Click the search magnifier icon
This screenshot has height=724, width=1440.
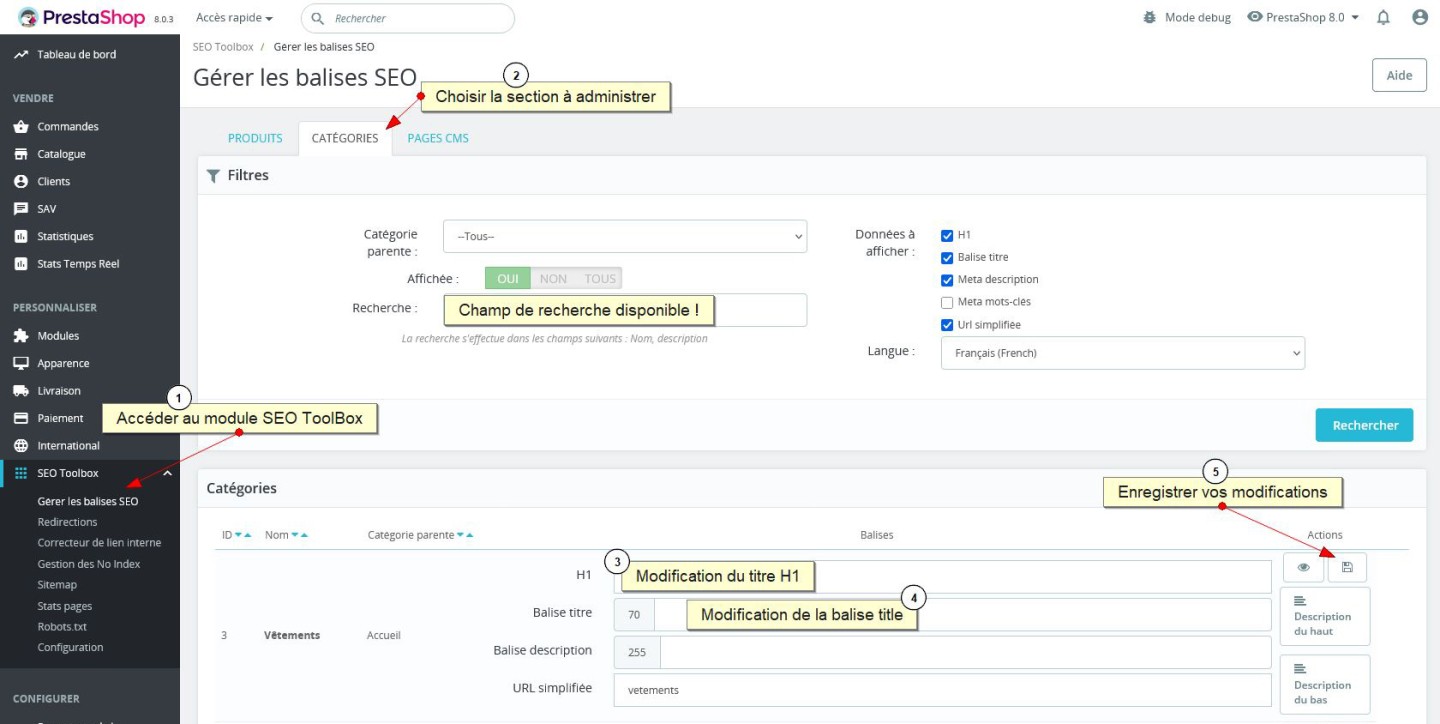[318, 18]
